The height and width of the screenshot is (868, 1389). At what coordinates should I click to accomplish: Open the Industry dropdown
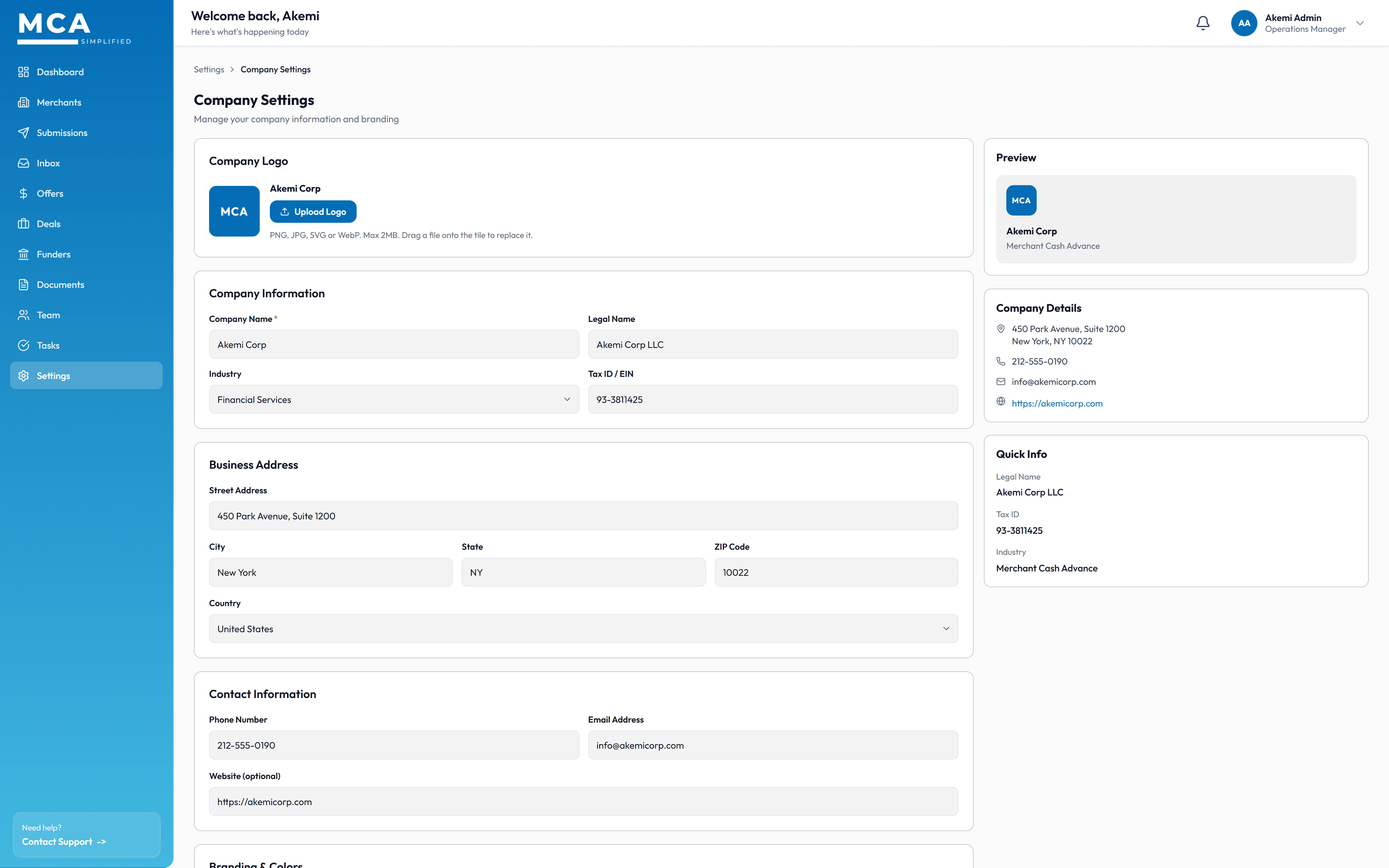coord(394,400)
